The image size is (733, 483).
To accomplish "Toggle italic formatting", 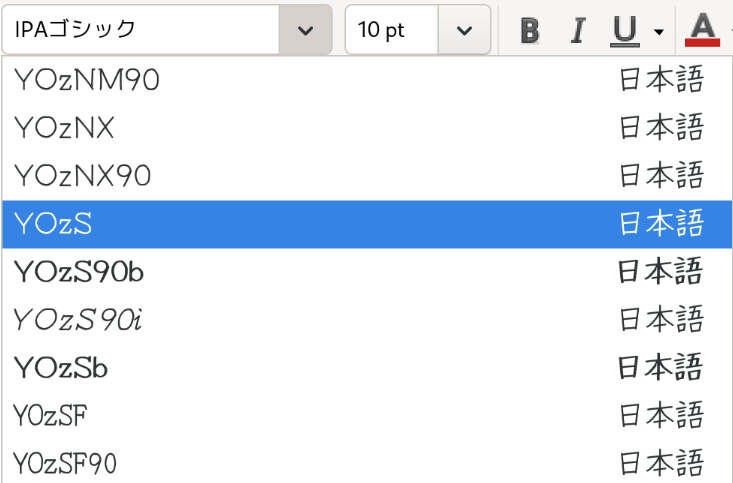I will (577, 30).
